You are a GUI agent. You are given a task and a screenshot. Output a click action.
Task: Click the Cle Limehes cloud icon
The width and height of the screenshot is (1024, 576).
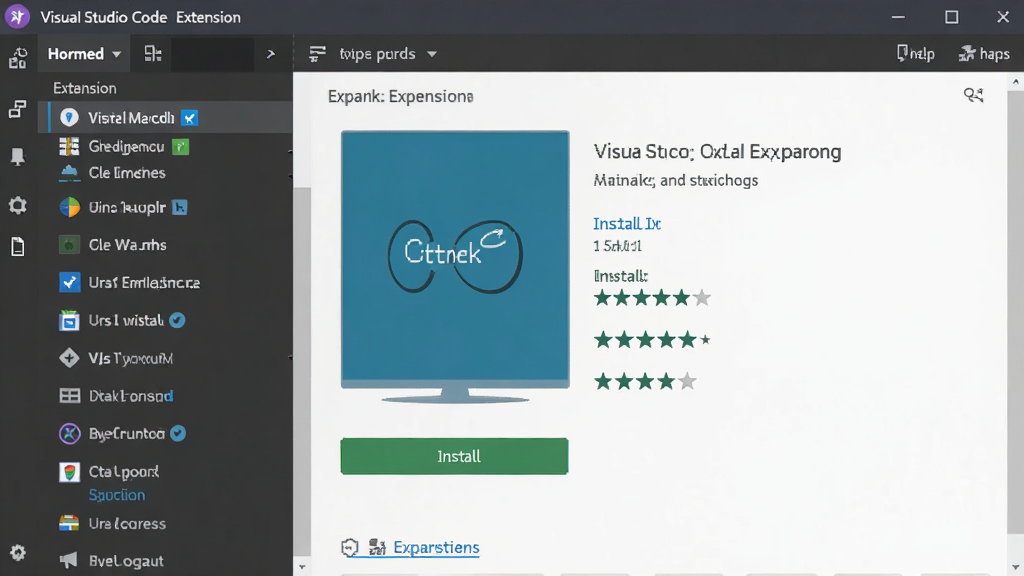pos(69,173)
